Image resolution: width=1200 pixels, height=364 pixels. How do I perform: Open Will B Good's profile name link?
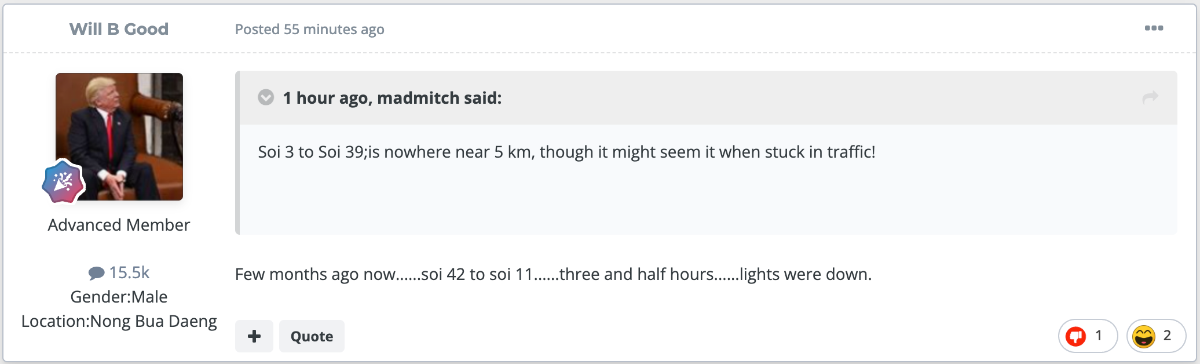(x=119, y=29)
